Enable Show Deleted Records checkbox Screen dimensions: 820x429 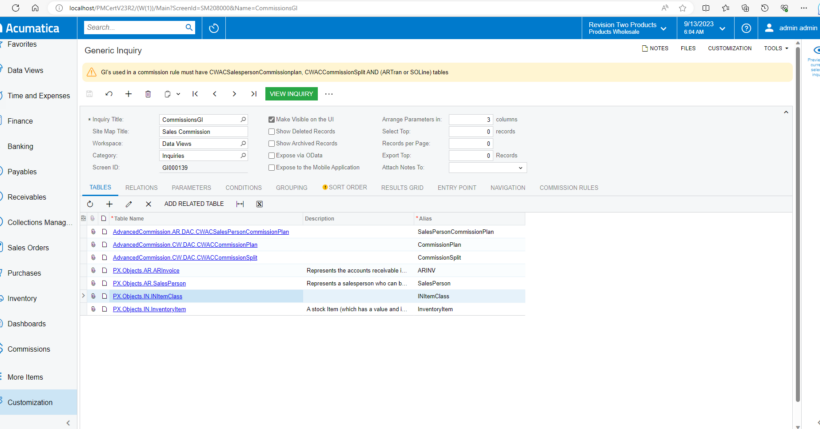[x=271, y=132]
